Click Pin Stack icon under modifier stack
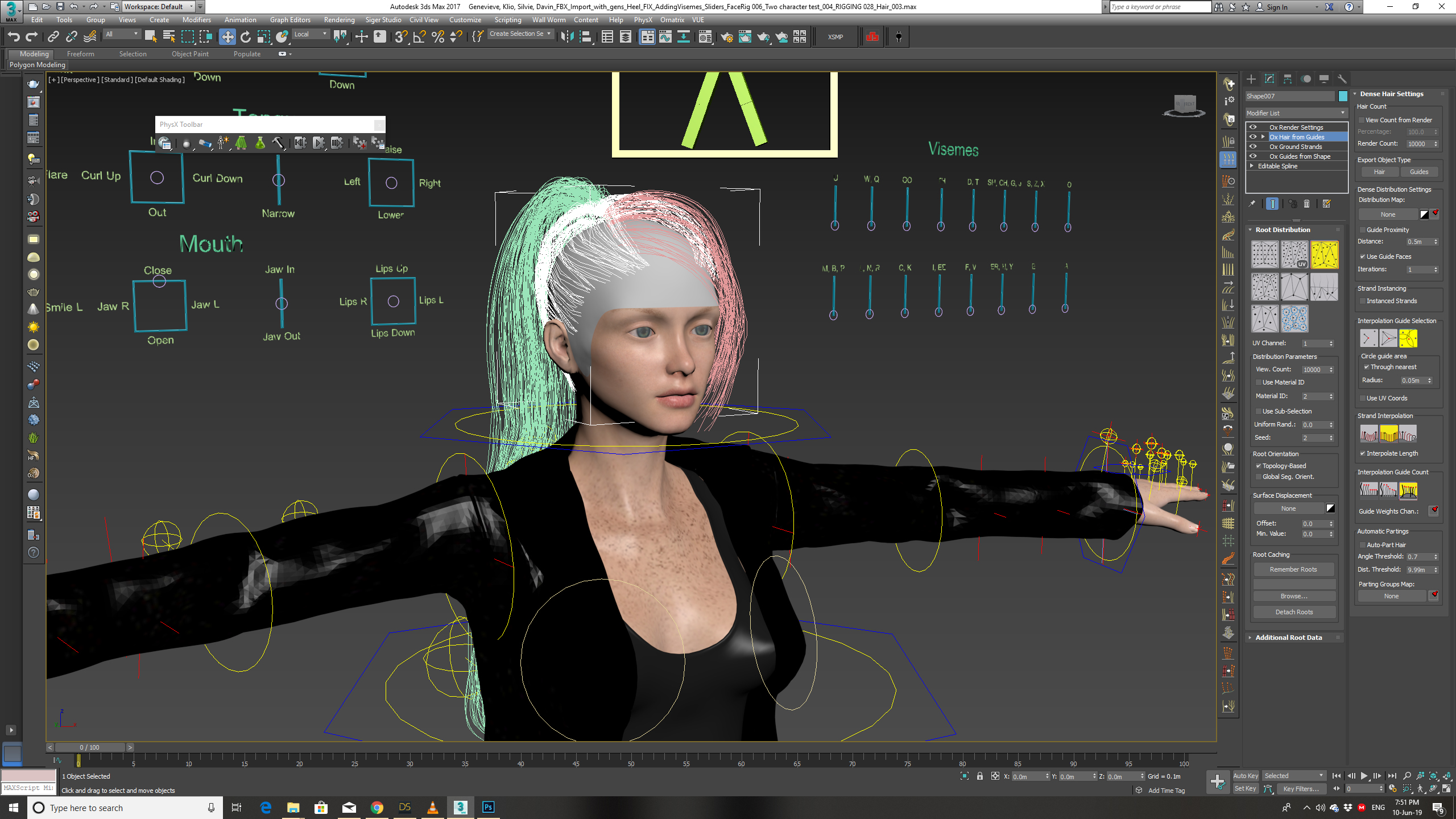Screen dimensions: 1456x819 (x=1252, y=204)
